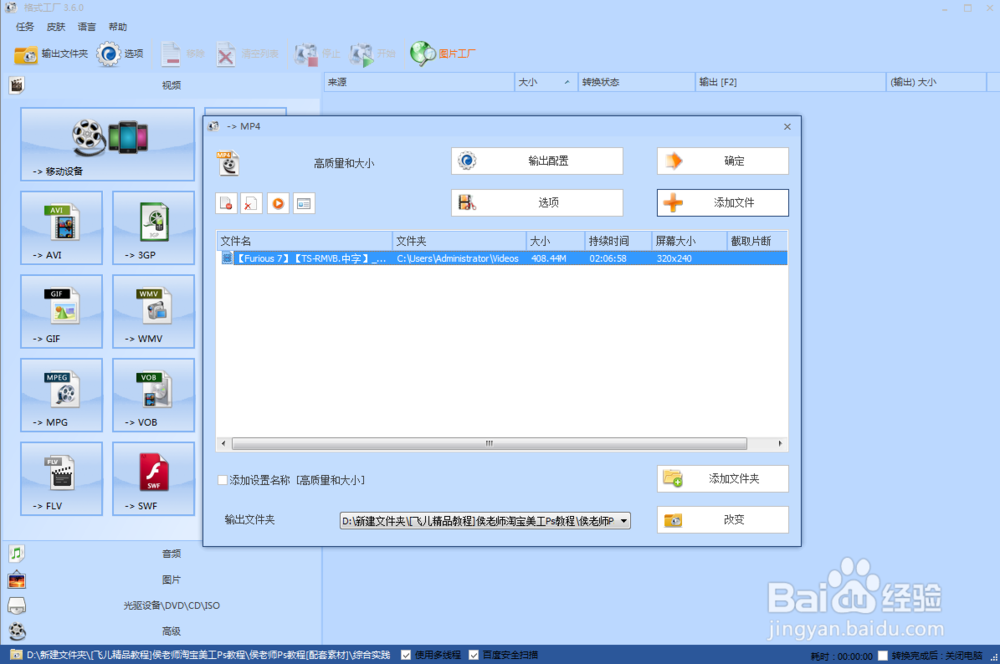Click the 改变 button
Screen dimensions: 1000x664
point(723,520)
